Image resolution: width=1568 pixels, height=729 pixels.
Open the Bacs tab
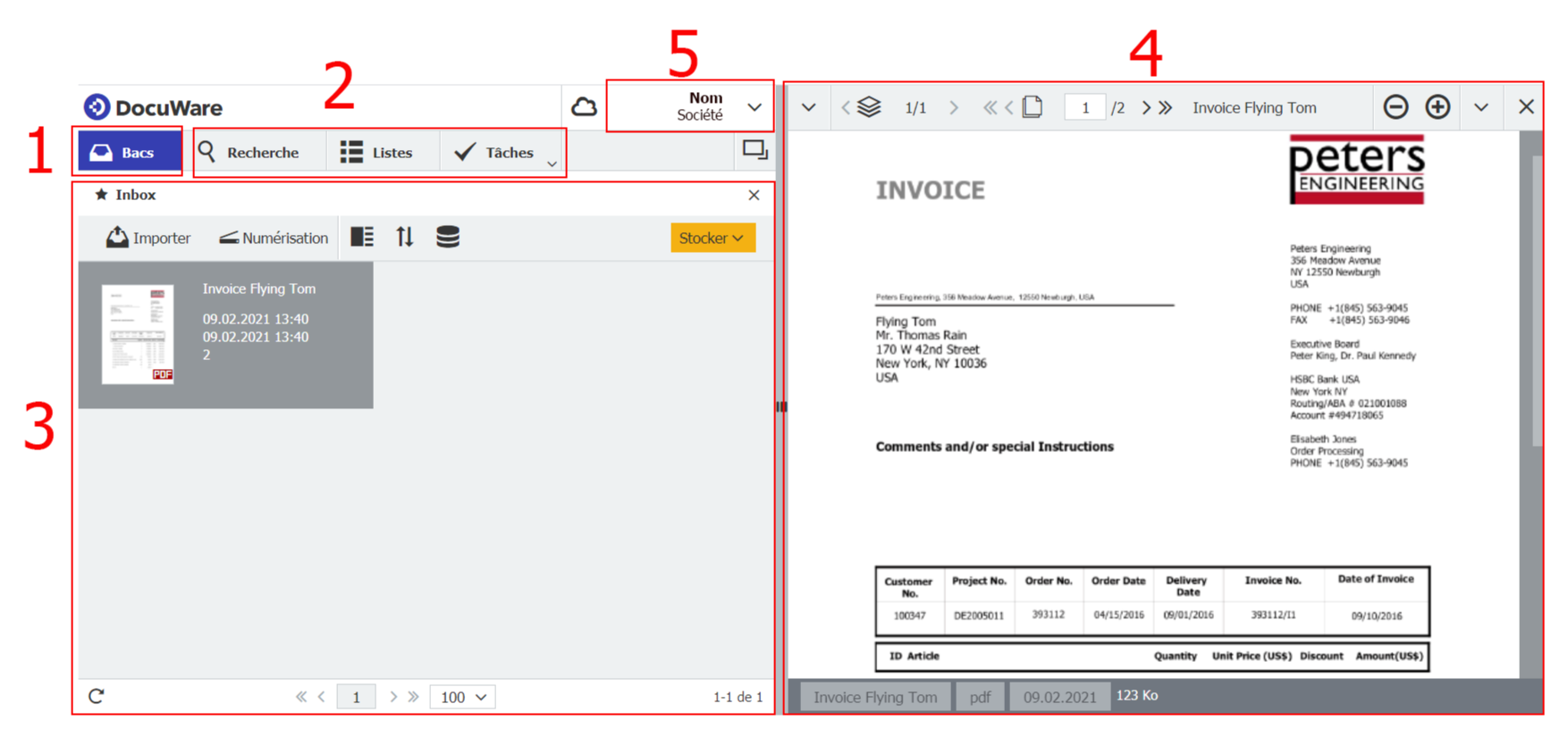[129, 152]
